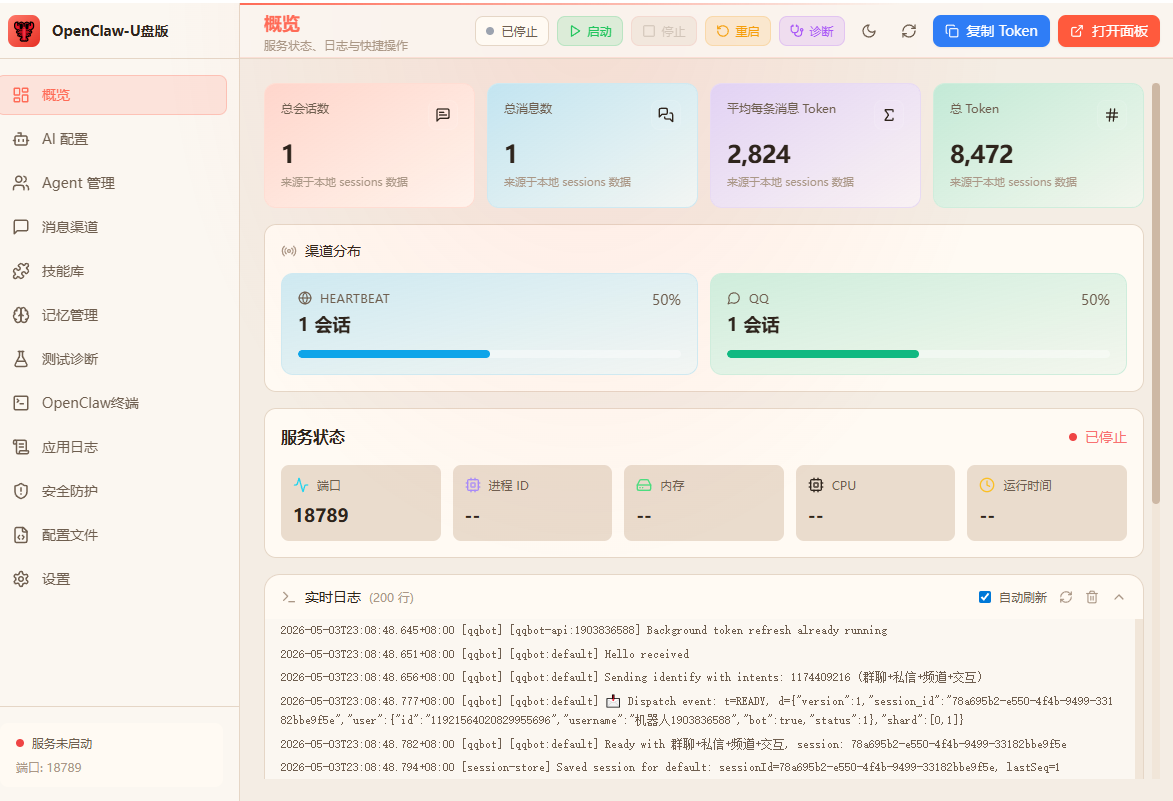This screenshot has width=1173, height=801.
Task: Click the log line 'Background token refresh already running'
Action: [584, 630]
